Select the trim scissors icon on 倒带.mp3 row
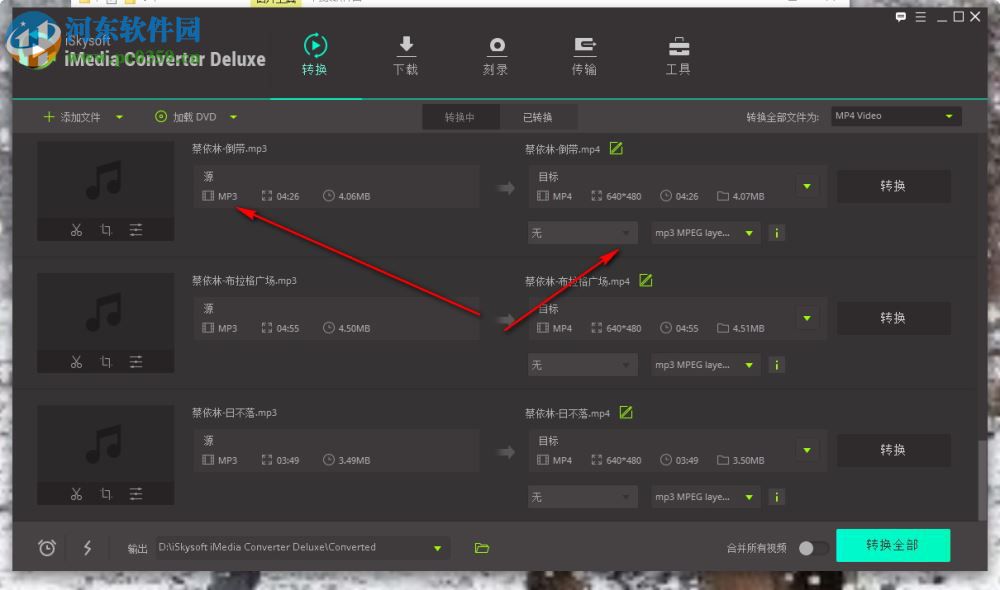The width and height of the screenshot is (1000, 590). tap(76, 229)
